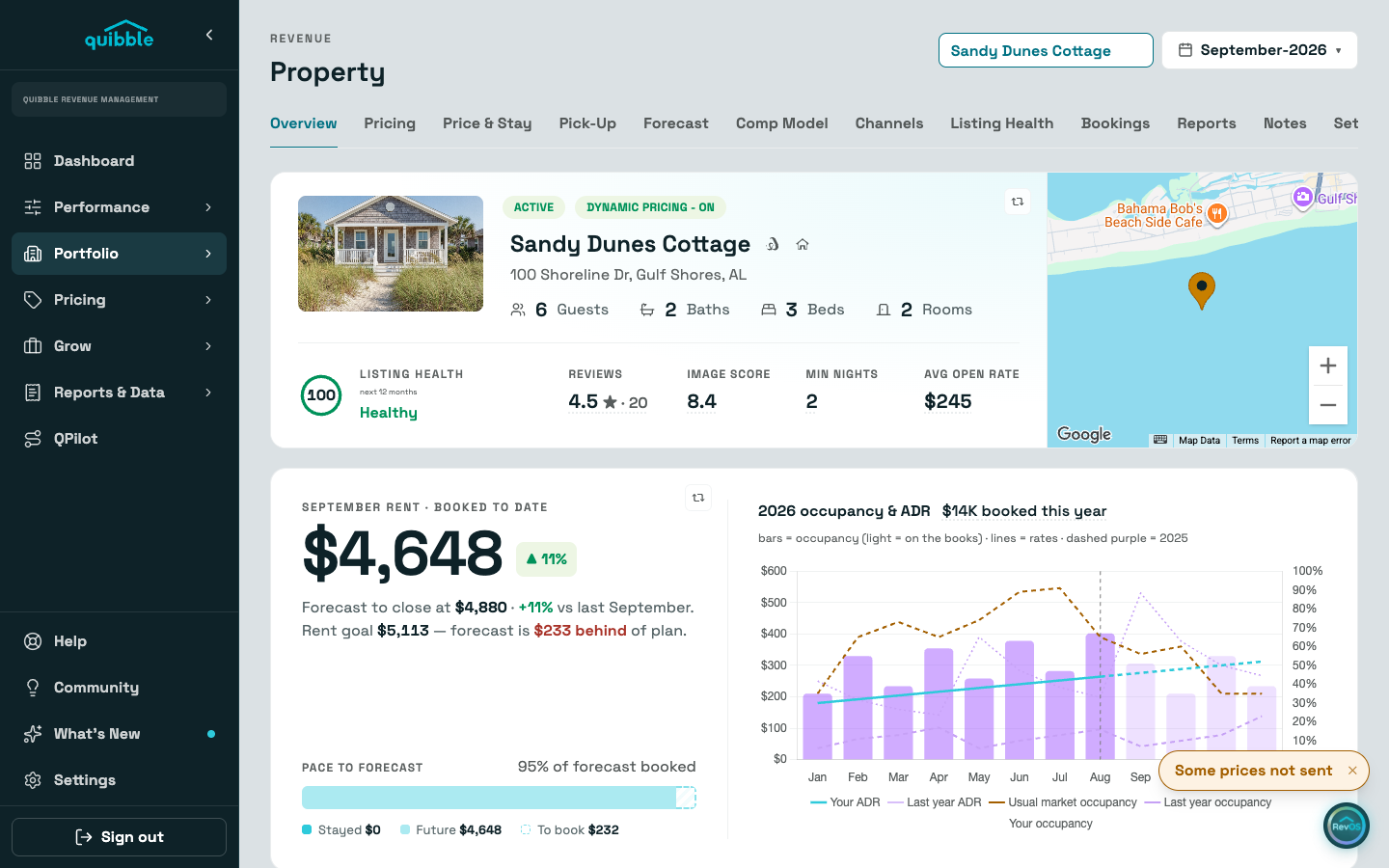Switch to the Forecast tab
Image resolution: width=1389 pixels, height=868 pixels.
[676, 123]
